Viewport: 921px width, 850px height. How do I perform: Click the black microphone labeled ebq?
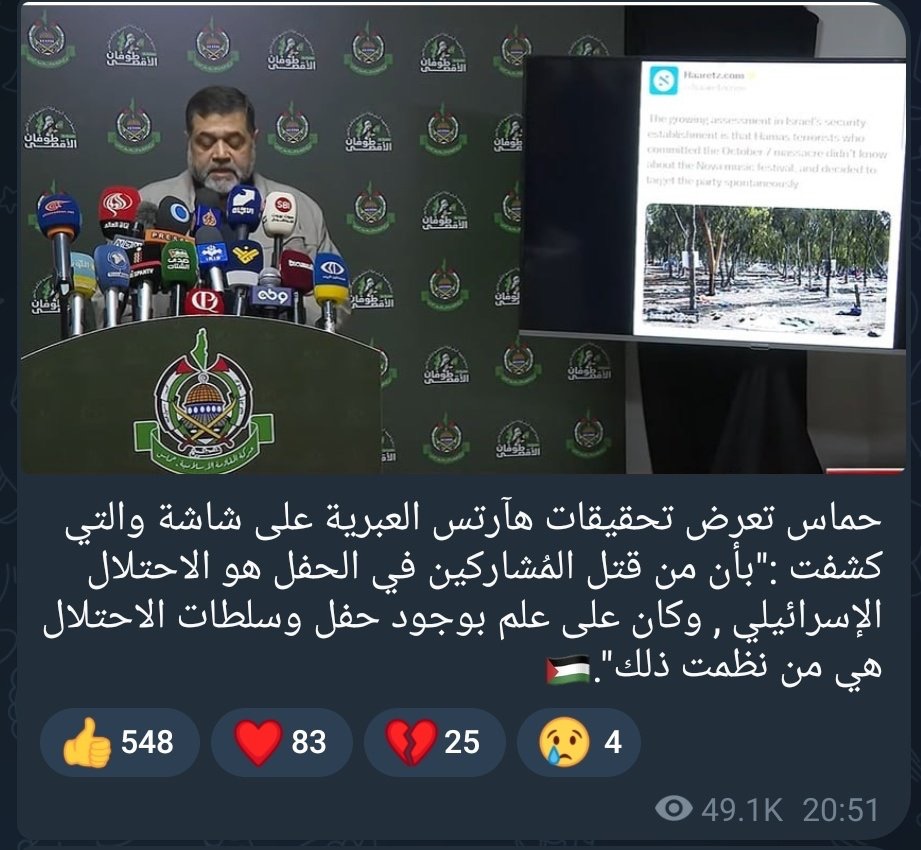point(271,295)
